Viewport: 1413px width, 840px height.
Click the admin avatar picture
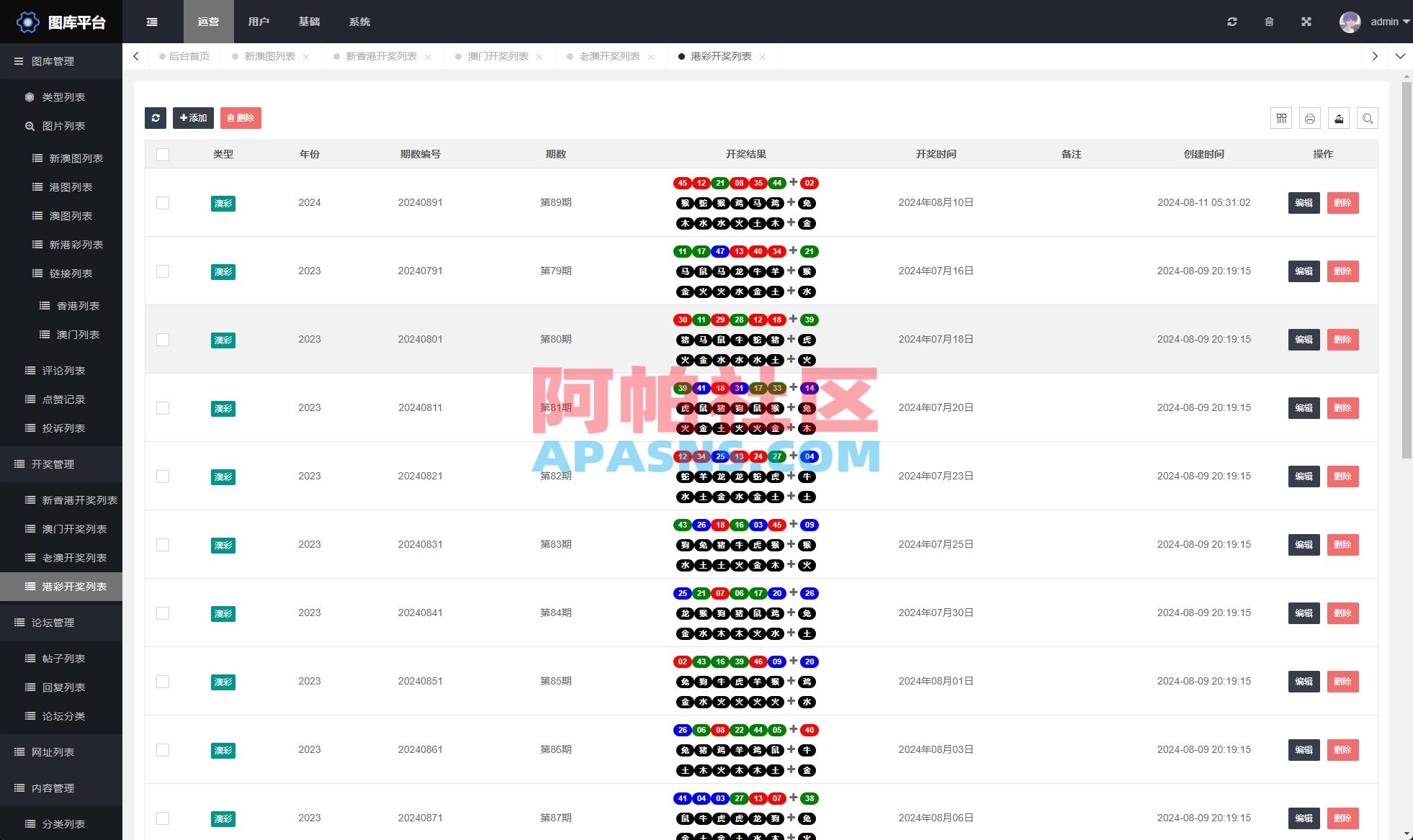pyautogui.click(x=1350, y=21)
